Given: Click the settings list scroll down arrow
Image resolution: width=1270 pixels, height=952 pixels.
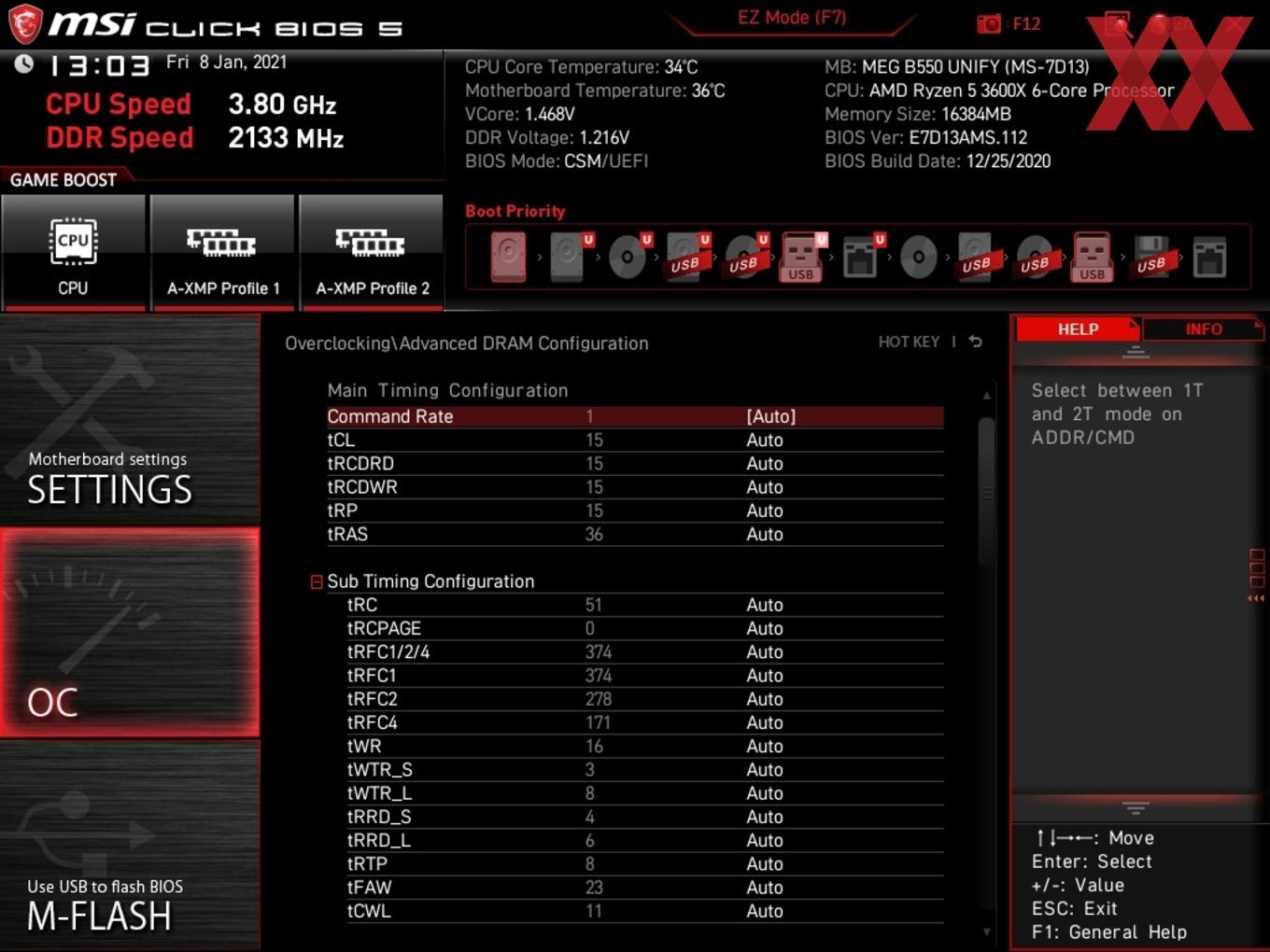Looking at the screenshot, I should tap(986, 931).
